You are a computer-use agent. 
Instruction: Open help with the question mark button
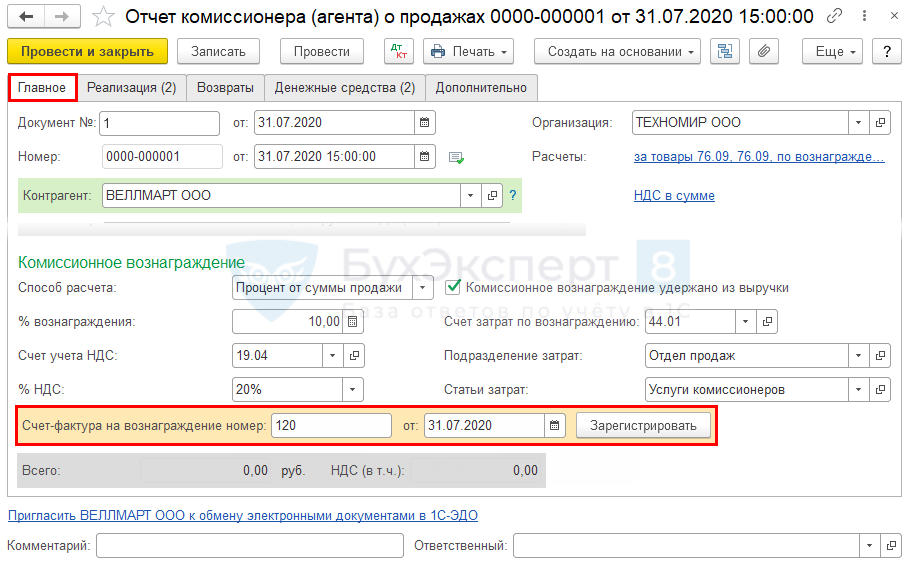pyautogui.click(x=886, y=52)
